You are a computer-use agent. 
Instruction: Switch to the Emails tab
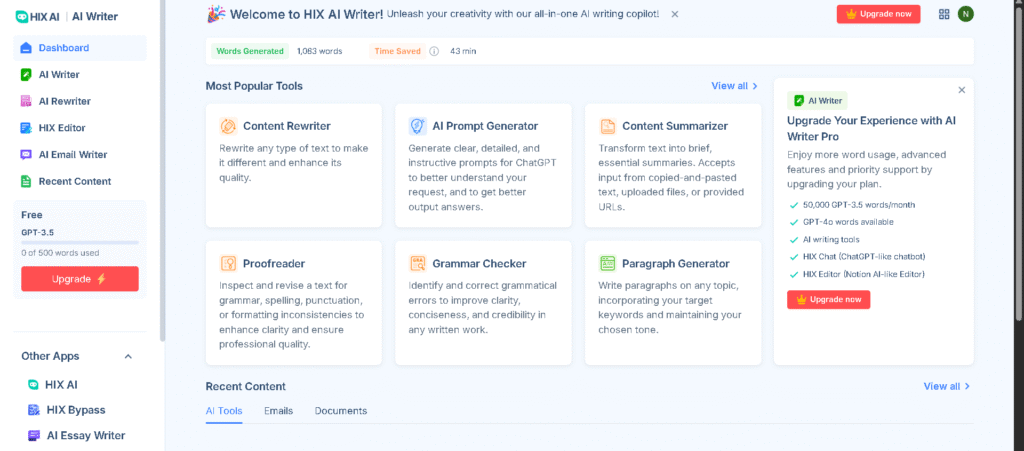[x=278, y=411]
